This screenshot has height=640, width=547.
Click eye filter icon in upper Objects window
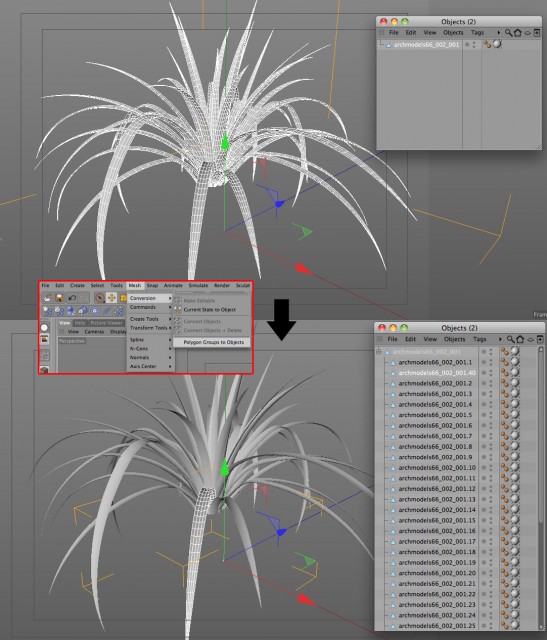[527, 33]
